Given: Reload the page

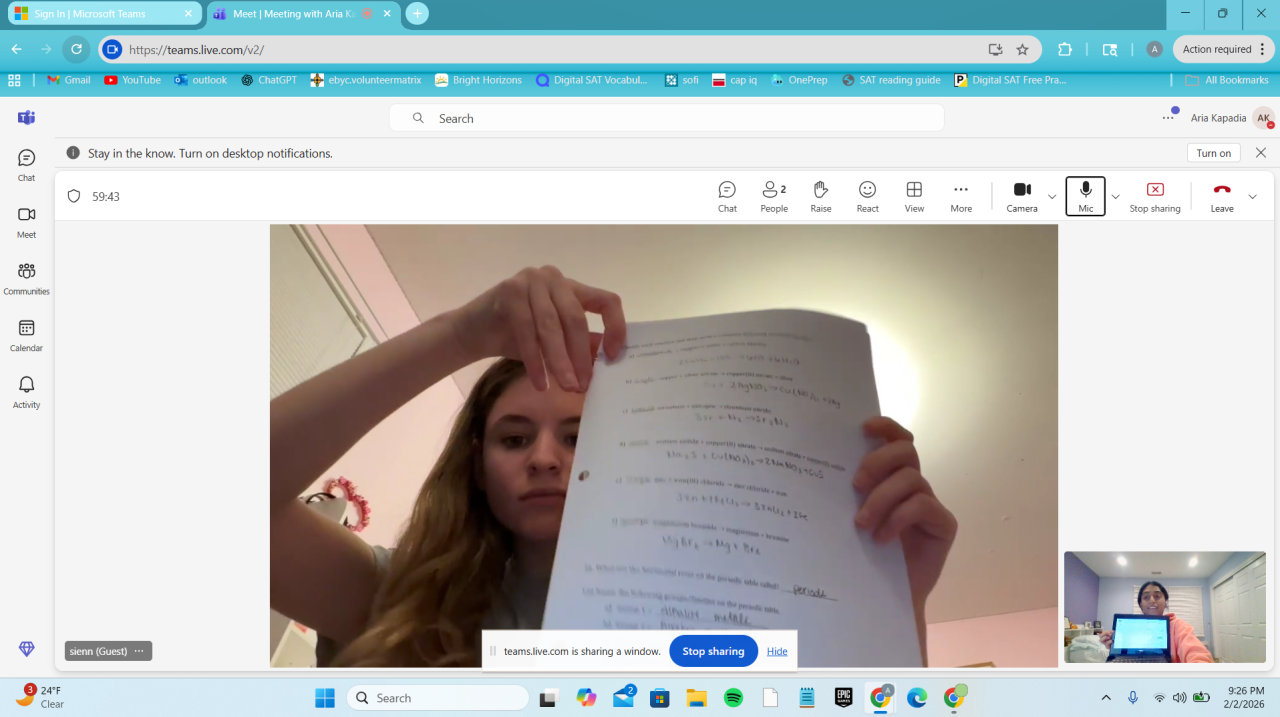Looking at the screenshot, I should pyautogui.click(x=76, y=49).
